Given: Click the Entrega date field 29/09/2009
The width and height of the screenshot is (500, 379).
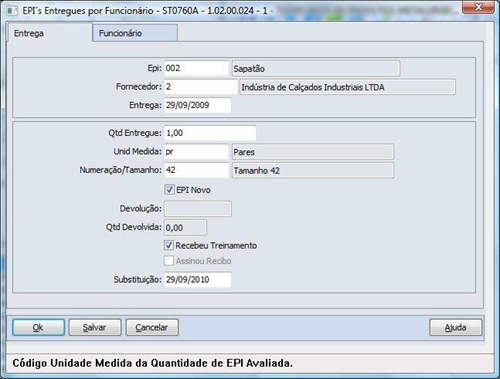Looking at the screenshot, I should click(x=197, y=105).
